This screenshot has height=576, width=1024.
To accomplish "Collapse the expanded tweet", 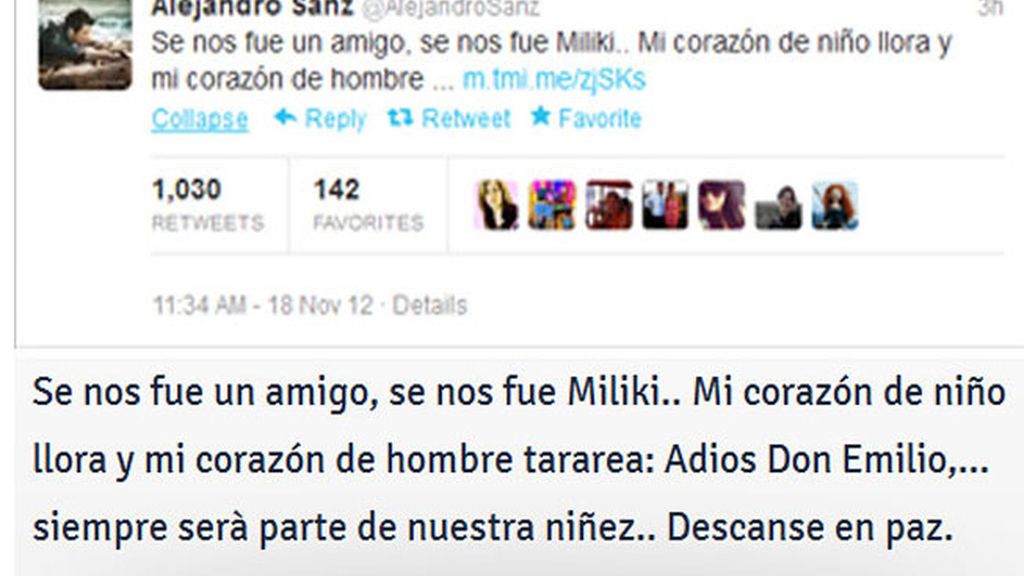I will pos(200,120).
